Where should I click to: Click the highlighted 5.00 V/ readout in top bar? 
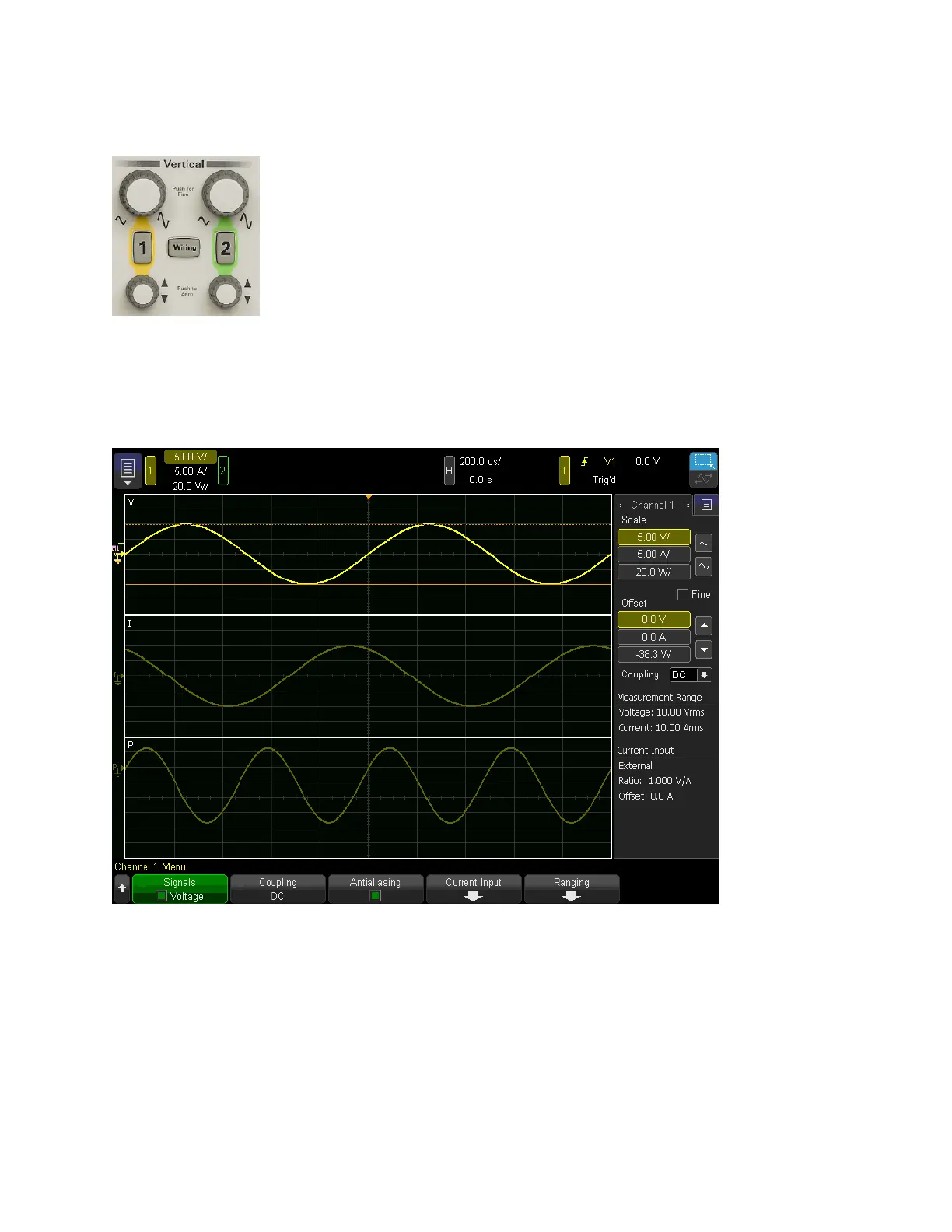pos(190,457)
